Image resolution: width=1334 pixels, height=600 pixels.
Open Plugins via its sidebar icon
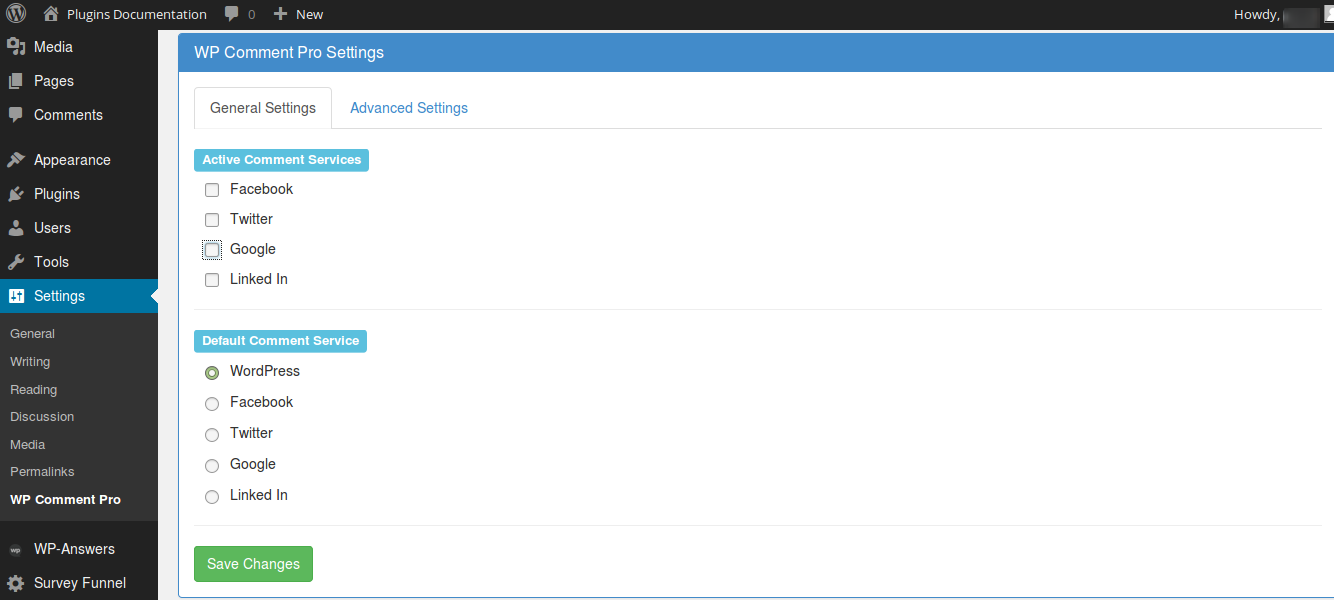point(16,193)
